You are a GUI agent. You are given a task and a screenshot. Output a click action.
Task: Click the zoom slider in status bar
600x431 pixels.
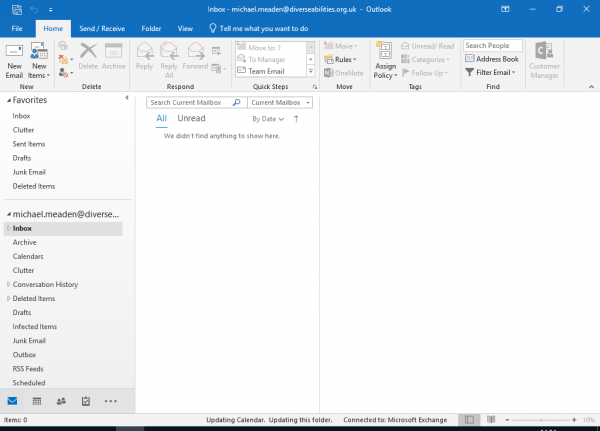(x=540, y=420)
